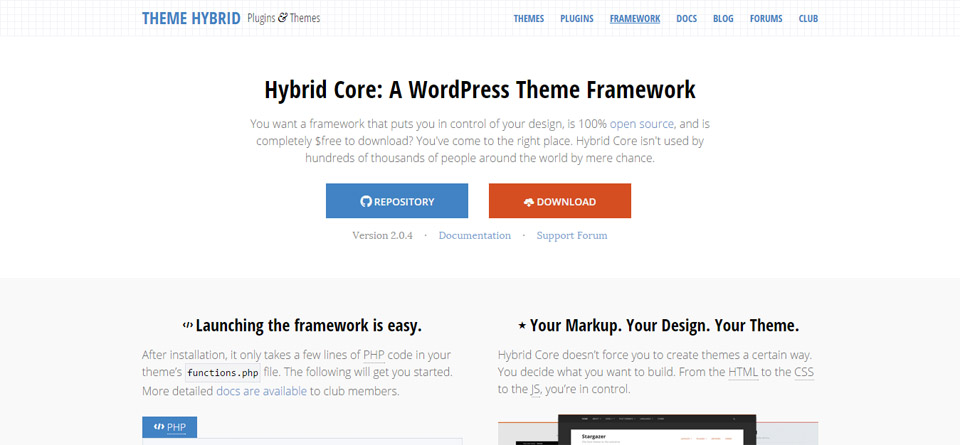The image size is (960, 445).
Task: Click the Plugins & Themes tagline
Action: pos(283,18)
